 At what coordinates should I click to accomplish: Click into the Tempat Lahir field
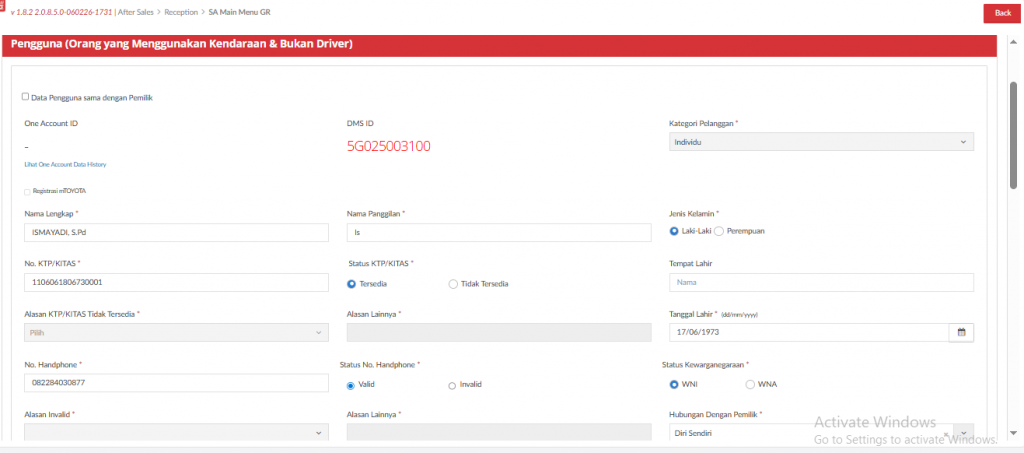point(820,282)
